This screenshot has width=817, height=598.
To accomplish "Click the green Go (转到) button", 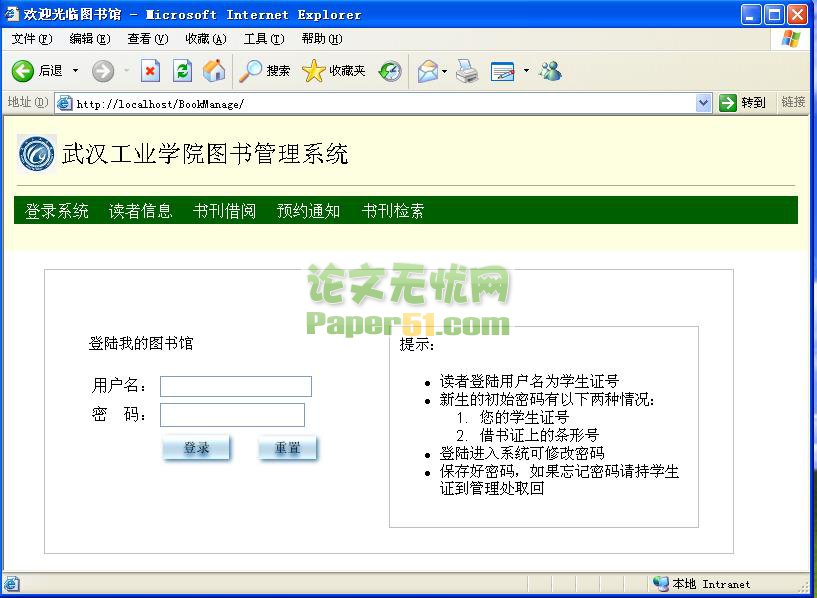I will (x=742, y=103).
